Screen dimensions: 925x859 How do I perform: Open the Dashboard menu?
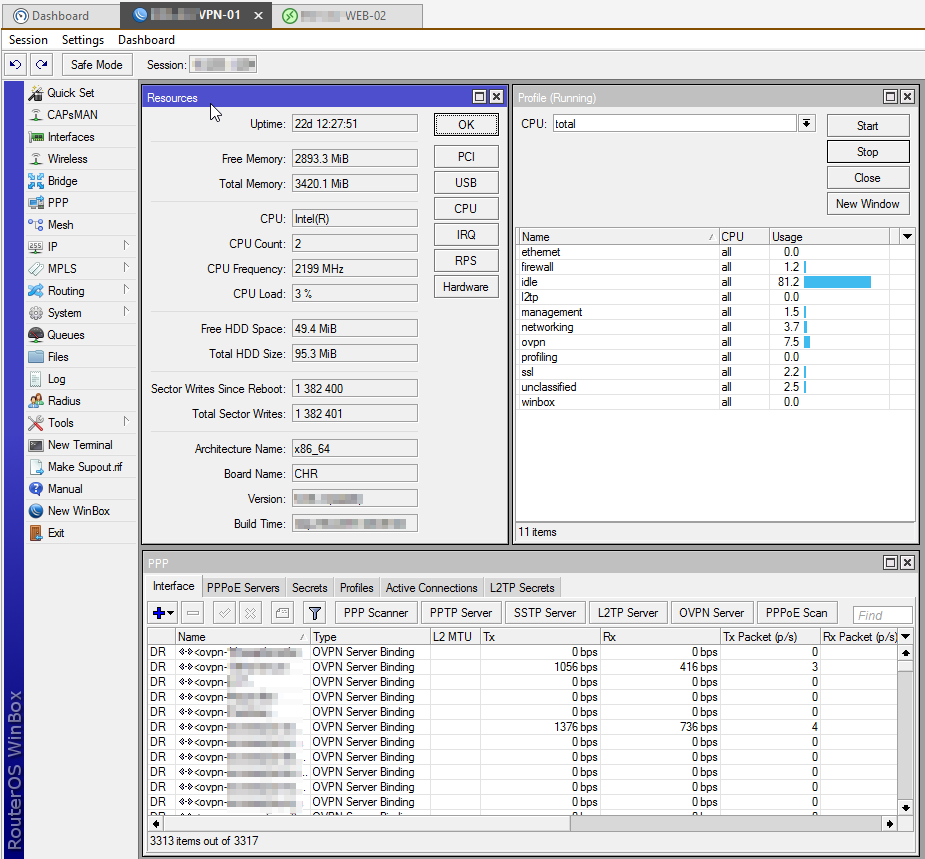tap(146, 40)
